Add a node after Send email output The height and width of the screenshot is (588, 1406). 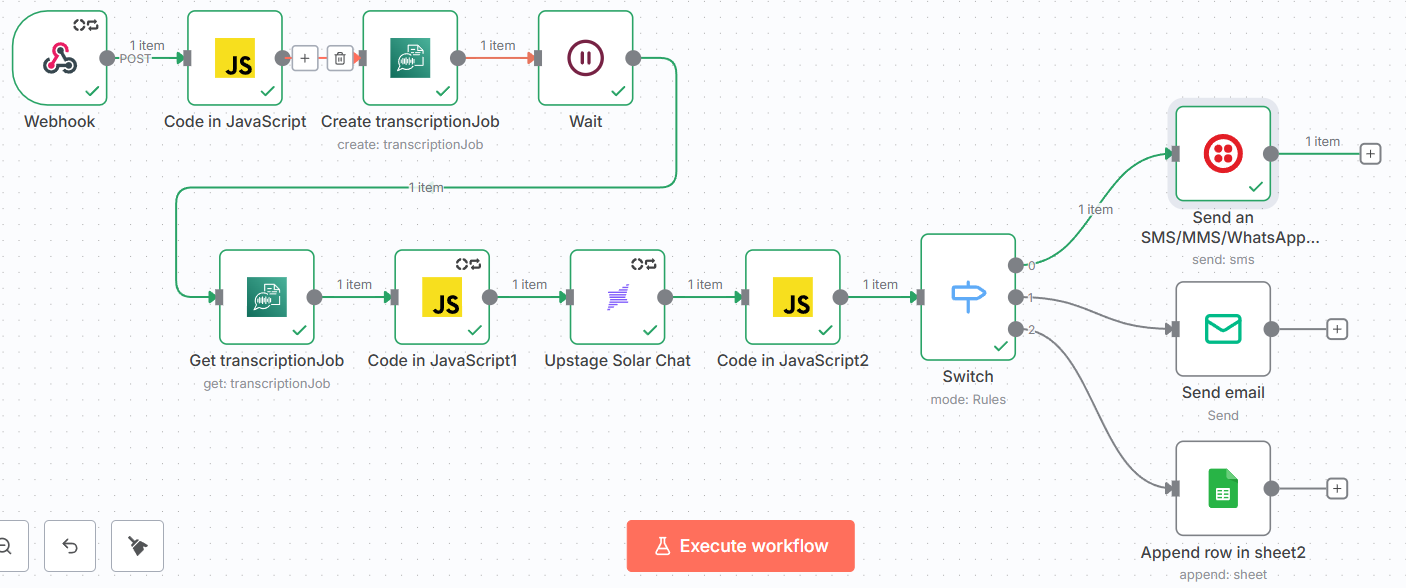1337,328
